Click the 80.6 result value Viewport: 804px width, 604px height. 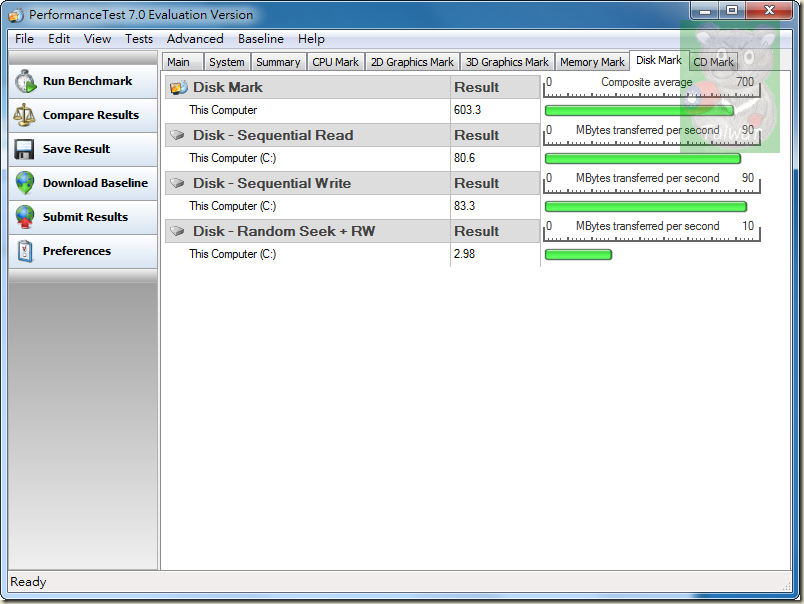pos(465,158)
